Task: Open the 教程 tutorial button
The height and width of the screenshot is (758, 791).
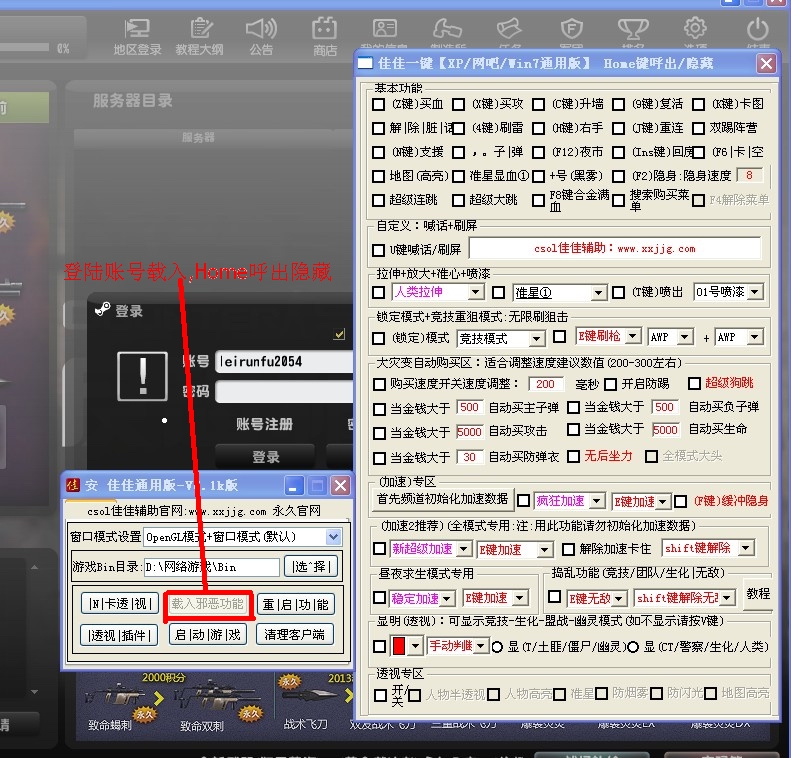Action: point(758,594)
